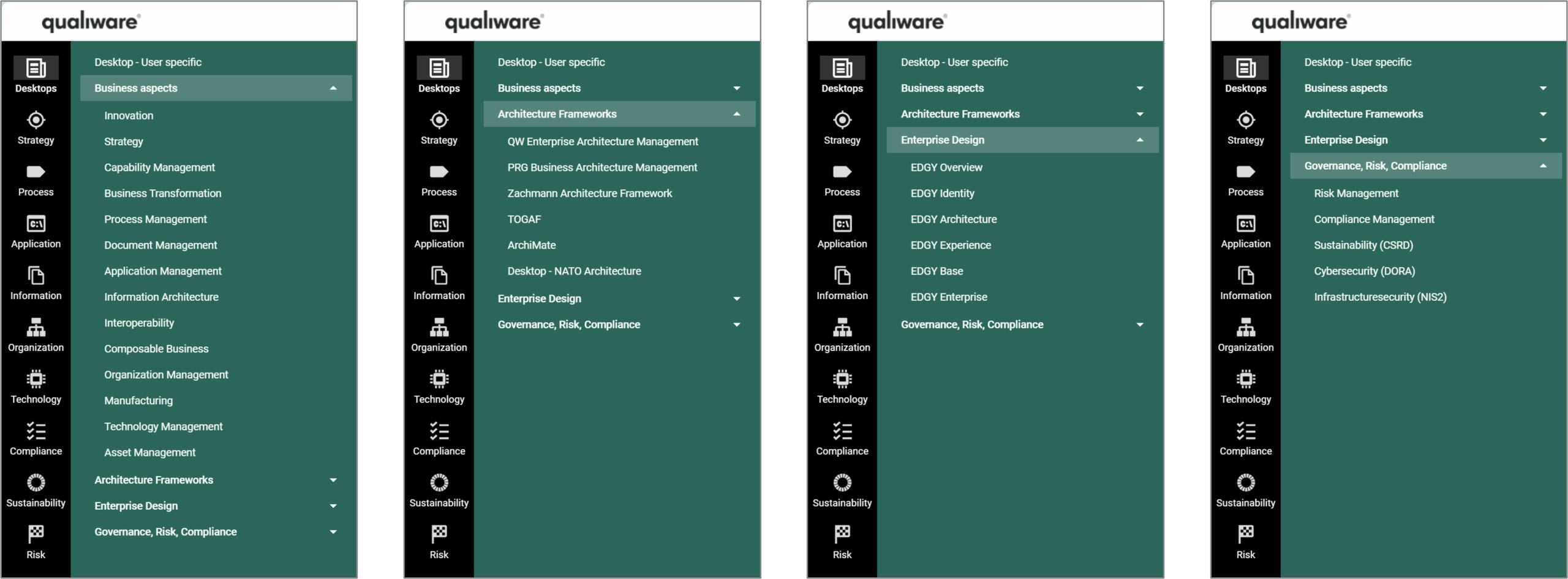Expand Governance, Risk, Compliance arrow in first panel
Viewport: 1568px width, 579px height.
pos(333,532)
